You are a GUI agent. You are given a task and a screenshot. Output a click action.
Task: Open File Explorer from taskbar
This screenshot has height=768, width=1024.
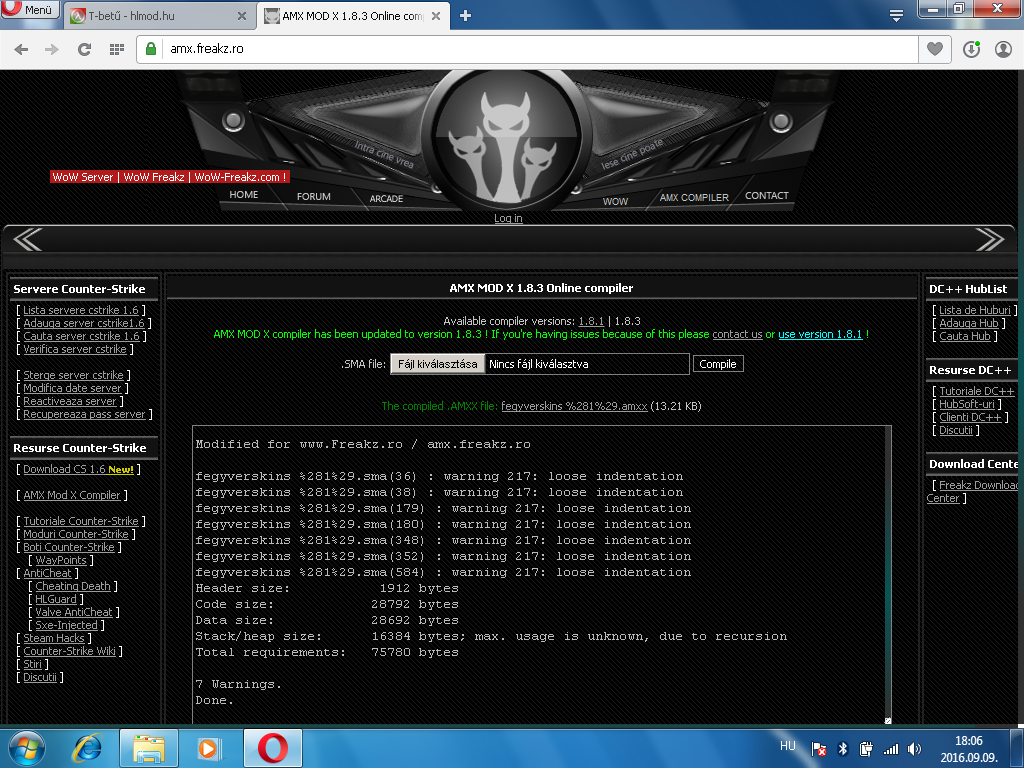149,748
